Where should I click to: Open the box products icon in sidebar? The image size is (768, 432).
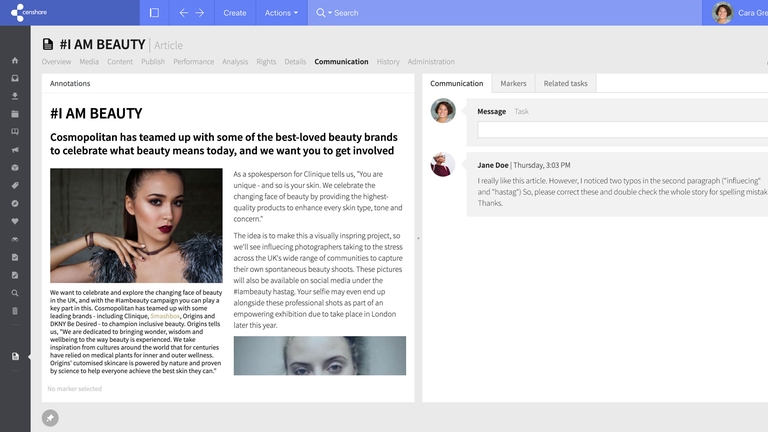15,168
